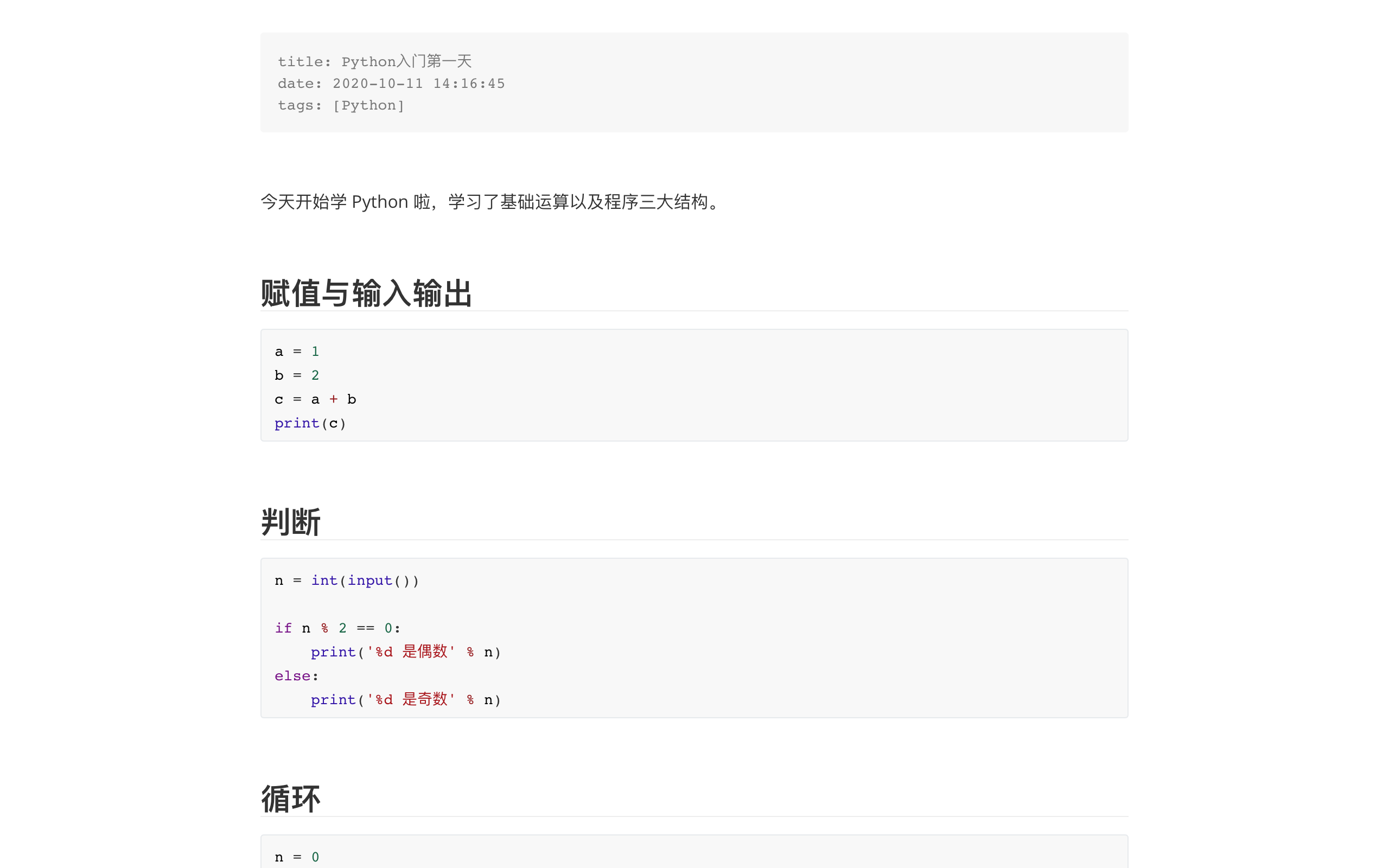Click the code line c = a + b
Image resolution: width=1389 pixels, height=868 pixels.
pos(315,400)
